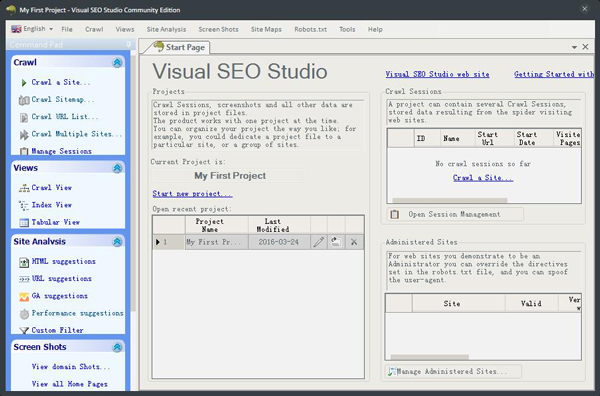This screenshot has height=396, width=600.
Task: Open the Crawl menu
Action: (x=94, y=29)
